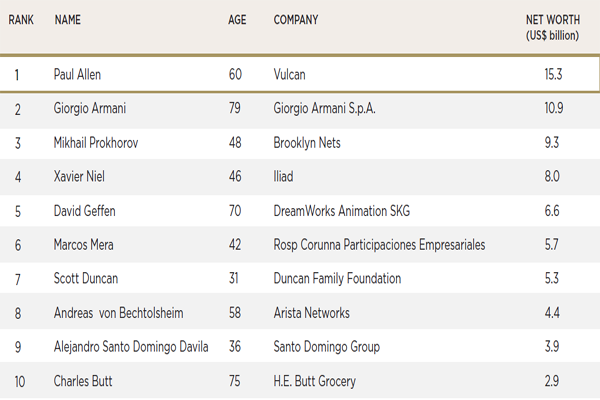Click the Arista Networks company cell
Image resolution: width=600 pixels, height=400 pixels.
(x=312, y=313)
